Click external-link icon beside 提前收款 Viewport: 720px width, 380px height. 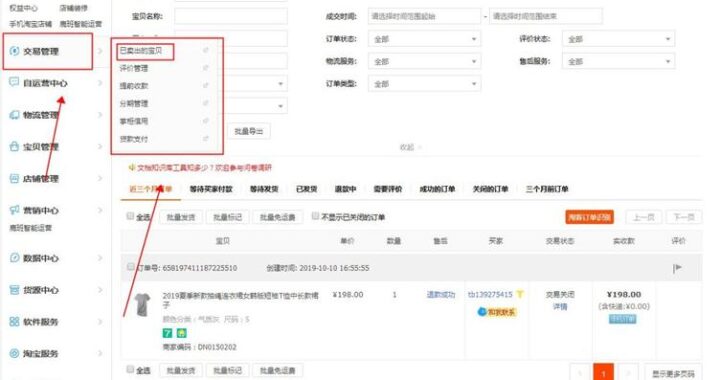206,85
